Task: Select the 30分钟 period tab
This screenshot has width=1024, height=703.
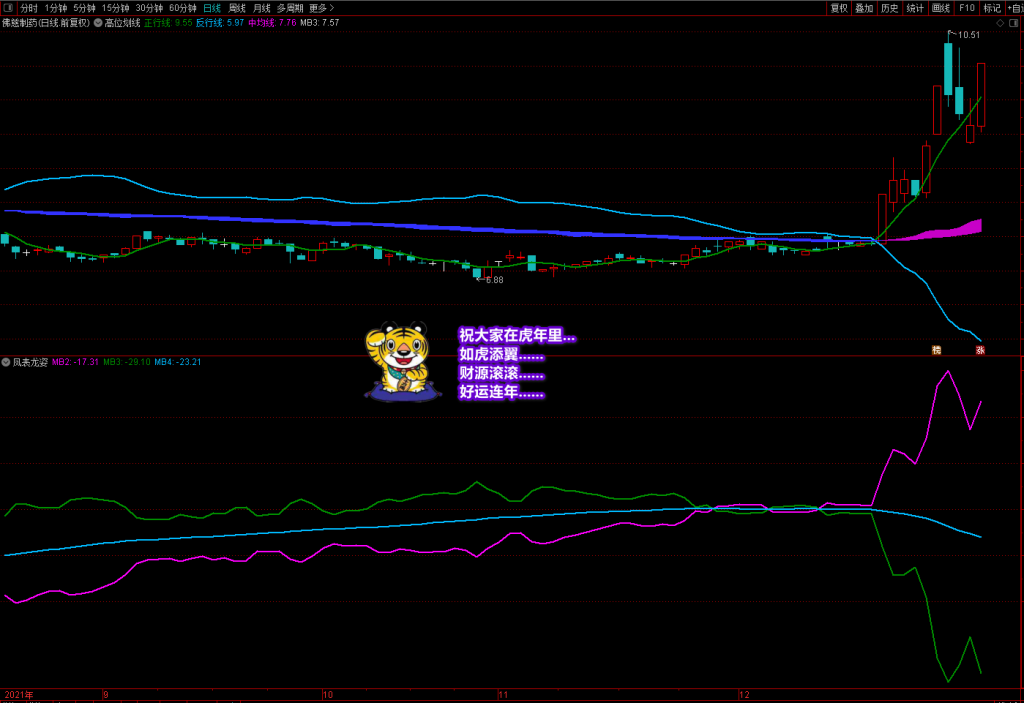Action: pos(149,8)
